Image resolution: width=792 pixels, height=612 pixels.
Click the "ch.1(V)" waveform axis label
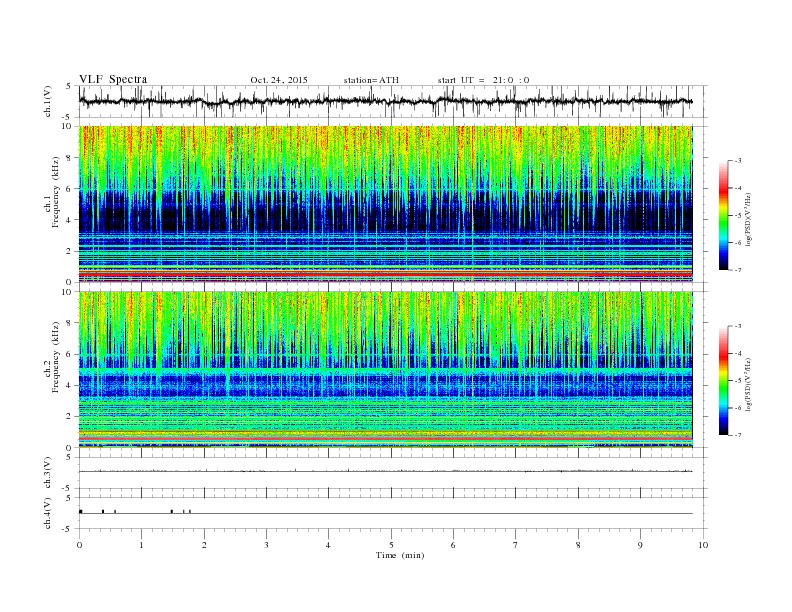point(48,101)
